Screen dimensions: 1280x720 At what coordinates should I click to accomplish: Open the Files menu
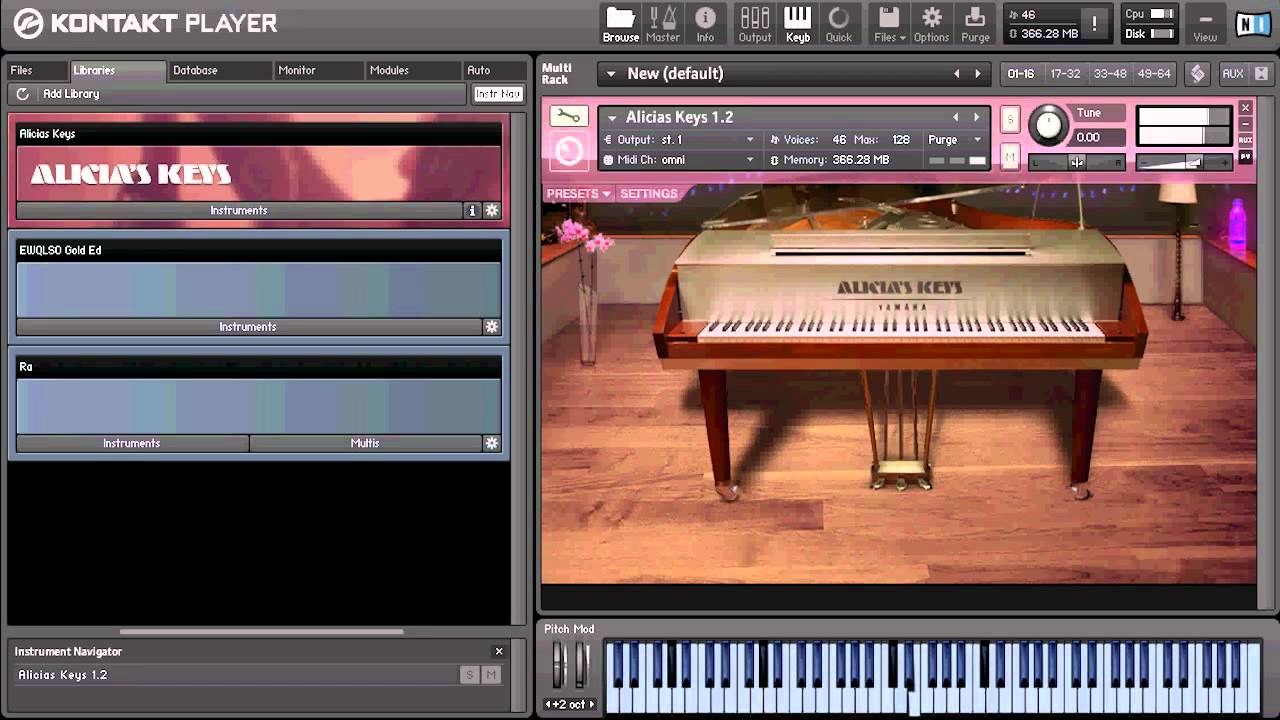coord(889,24)
